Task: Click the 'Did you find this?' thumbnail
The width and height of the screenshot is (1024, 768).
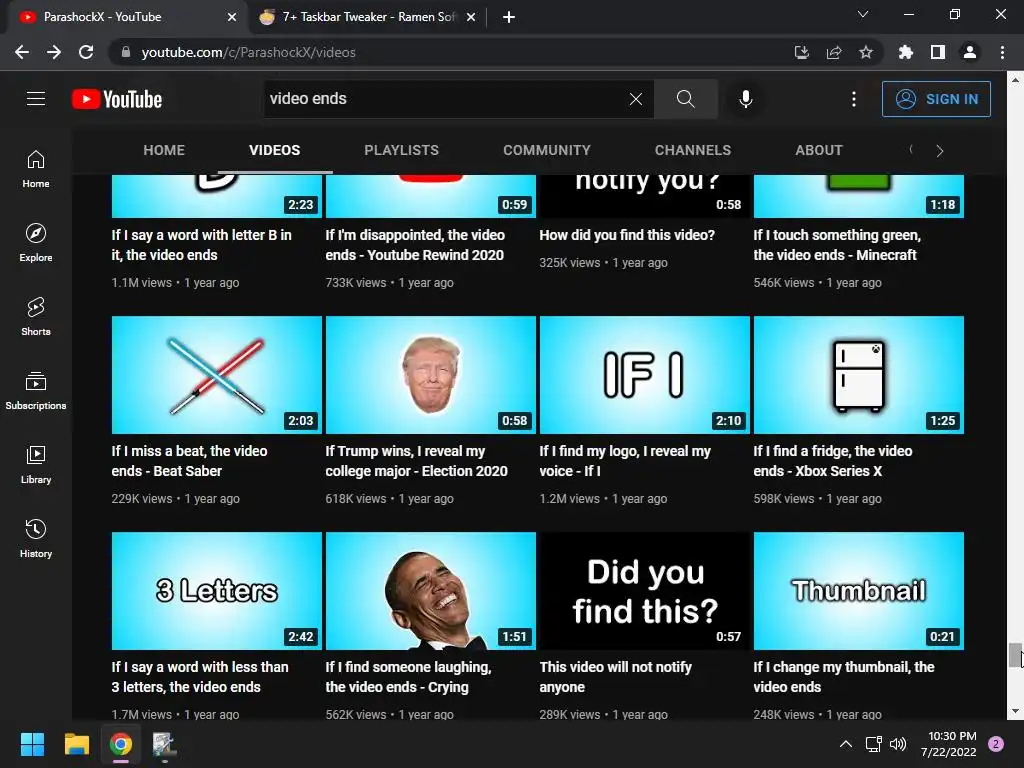Action: [x=645, y=591]
